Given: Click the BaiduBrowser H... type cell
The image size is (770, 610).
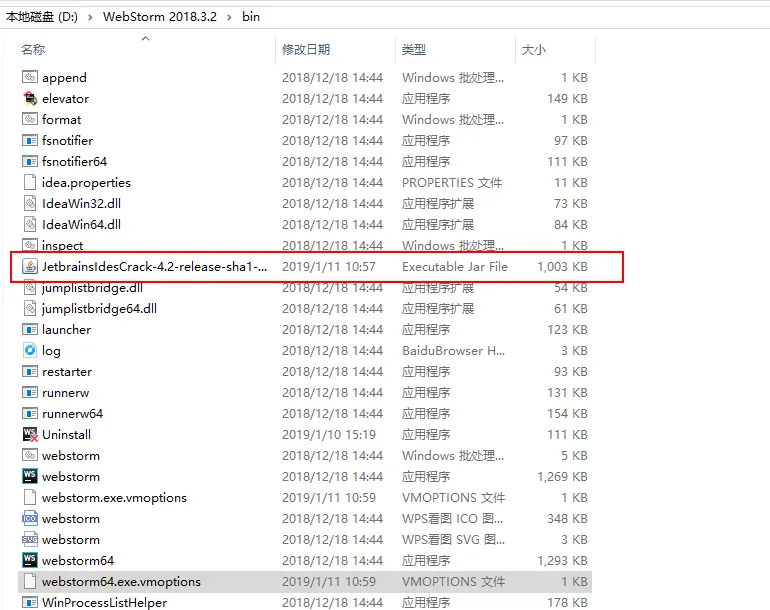Looking at the screenshot, I should click(x=453, y=351).
